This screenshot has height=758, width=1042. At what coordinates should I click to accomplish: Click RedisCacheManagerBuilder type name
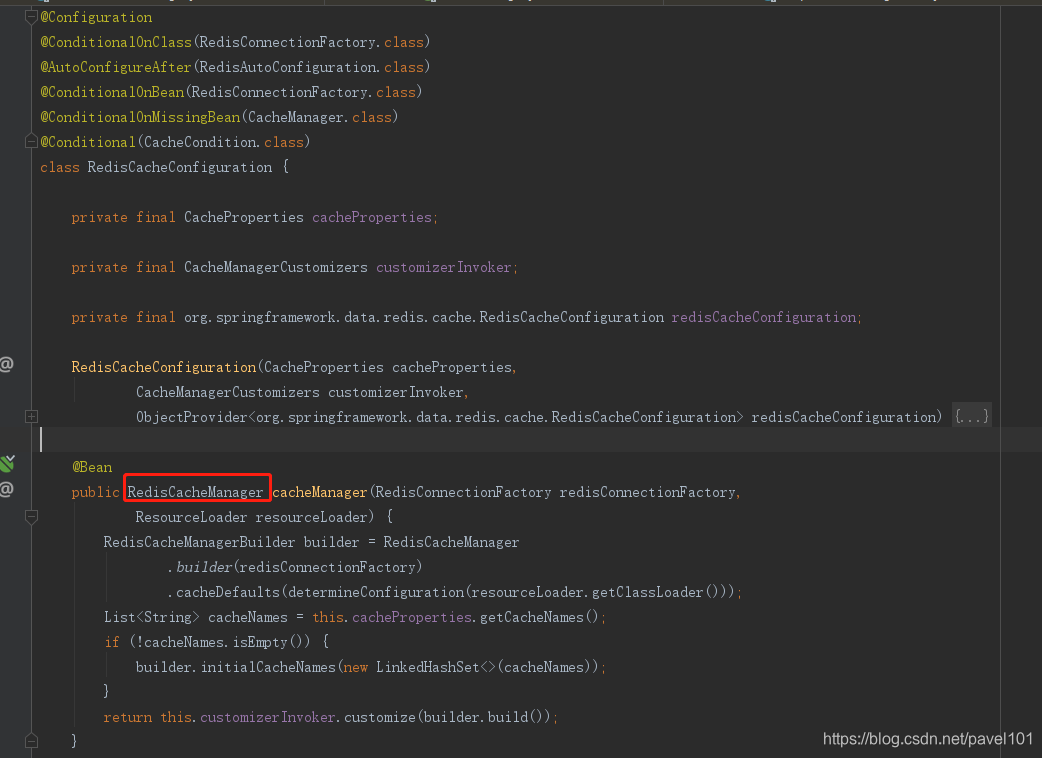tap(199, 542)
